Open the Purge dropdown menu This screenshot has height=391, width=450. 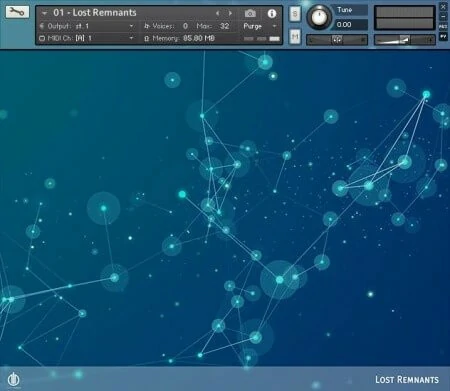[260, 26]
